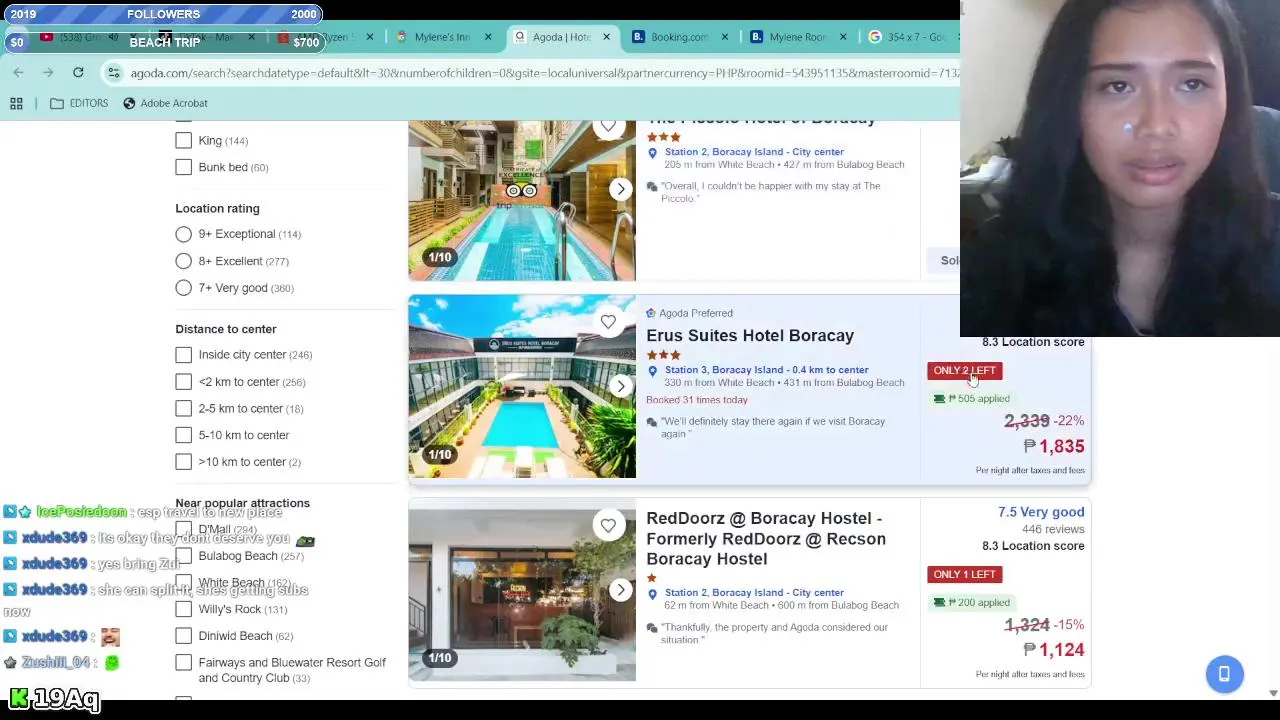Go back to the previous browser page
This screenshot has width=1280, height=720.
[x=18, y=73]
